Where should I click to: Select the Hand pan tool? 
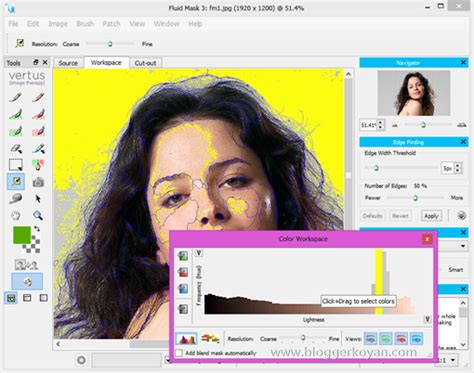(x=16, y=216)
